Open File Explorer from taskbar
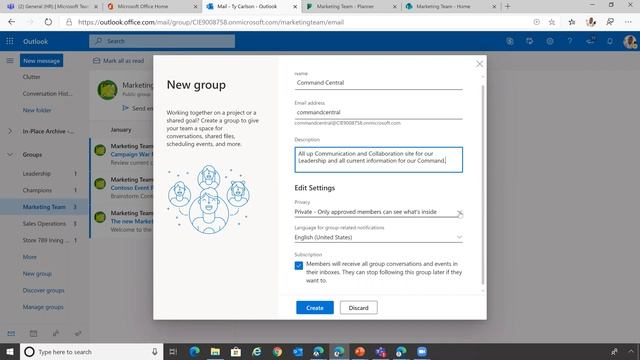The height and width of the screenshot is (360, 640). [x=215, y=352]
